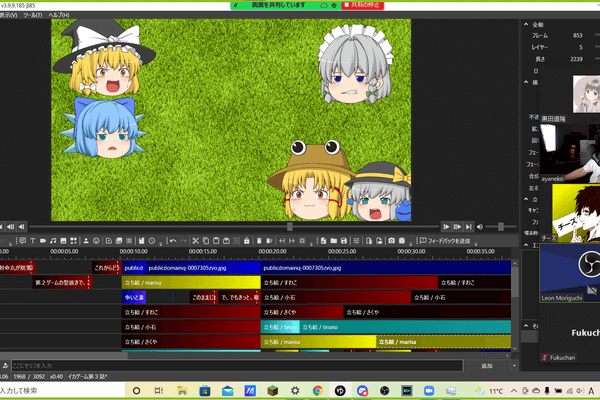Open the Chrome icon in the taskbar

pyautogui.click(x=317, y=391)
